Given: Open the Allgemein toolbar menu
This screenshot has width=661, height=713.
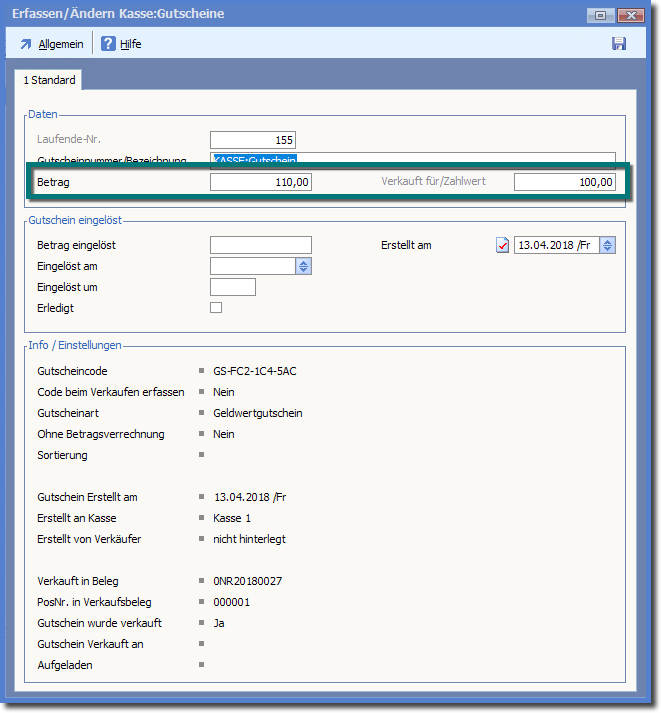Looking at the screenshot, I should tap(51, 44).
